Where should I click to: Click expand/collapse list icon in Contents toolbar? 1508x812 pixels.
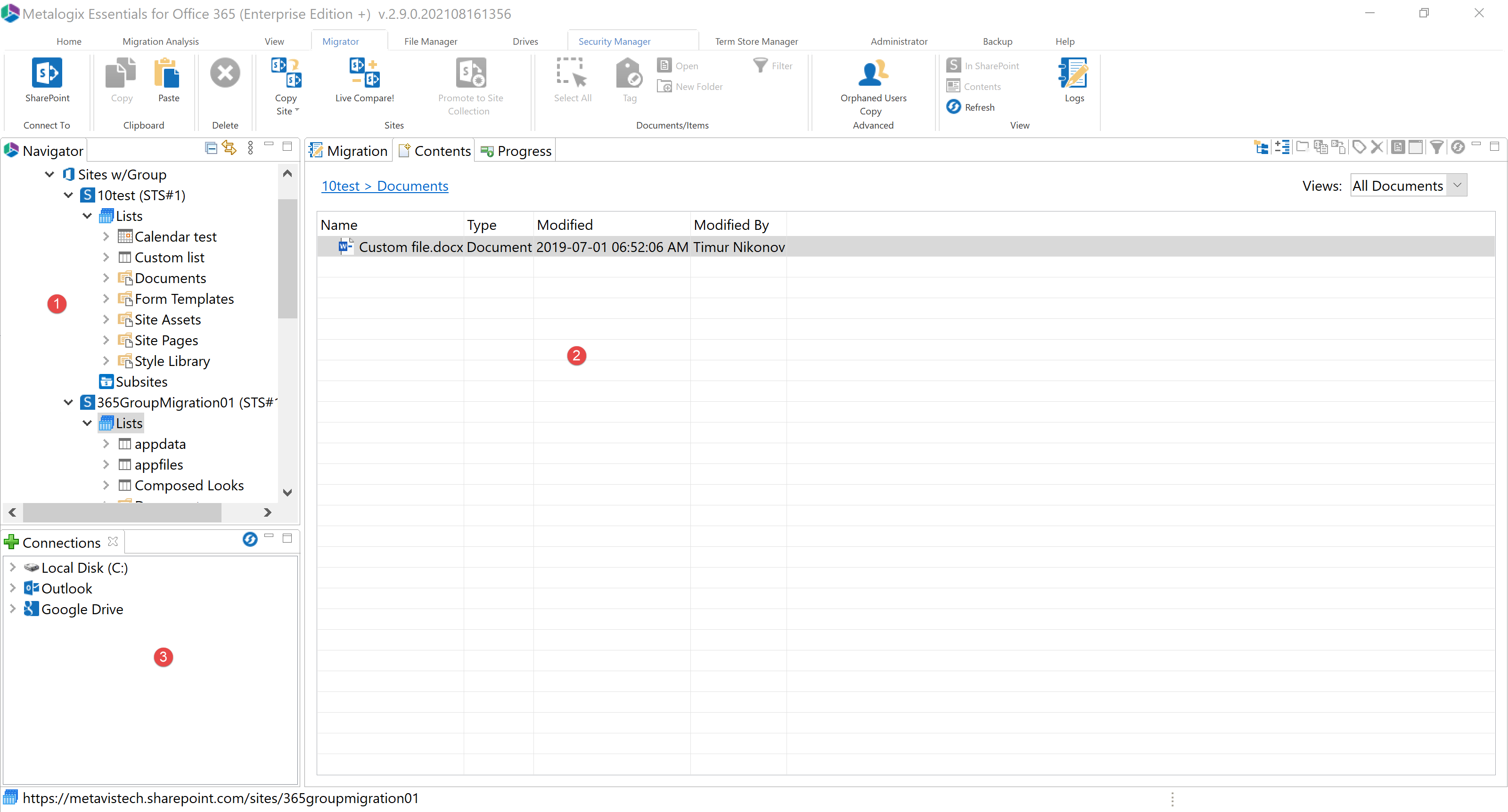pyautogui.click(x=1282, y=147)
